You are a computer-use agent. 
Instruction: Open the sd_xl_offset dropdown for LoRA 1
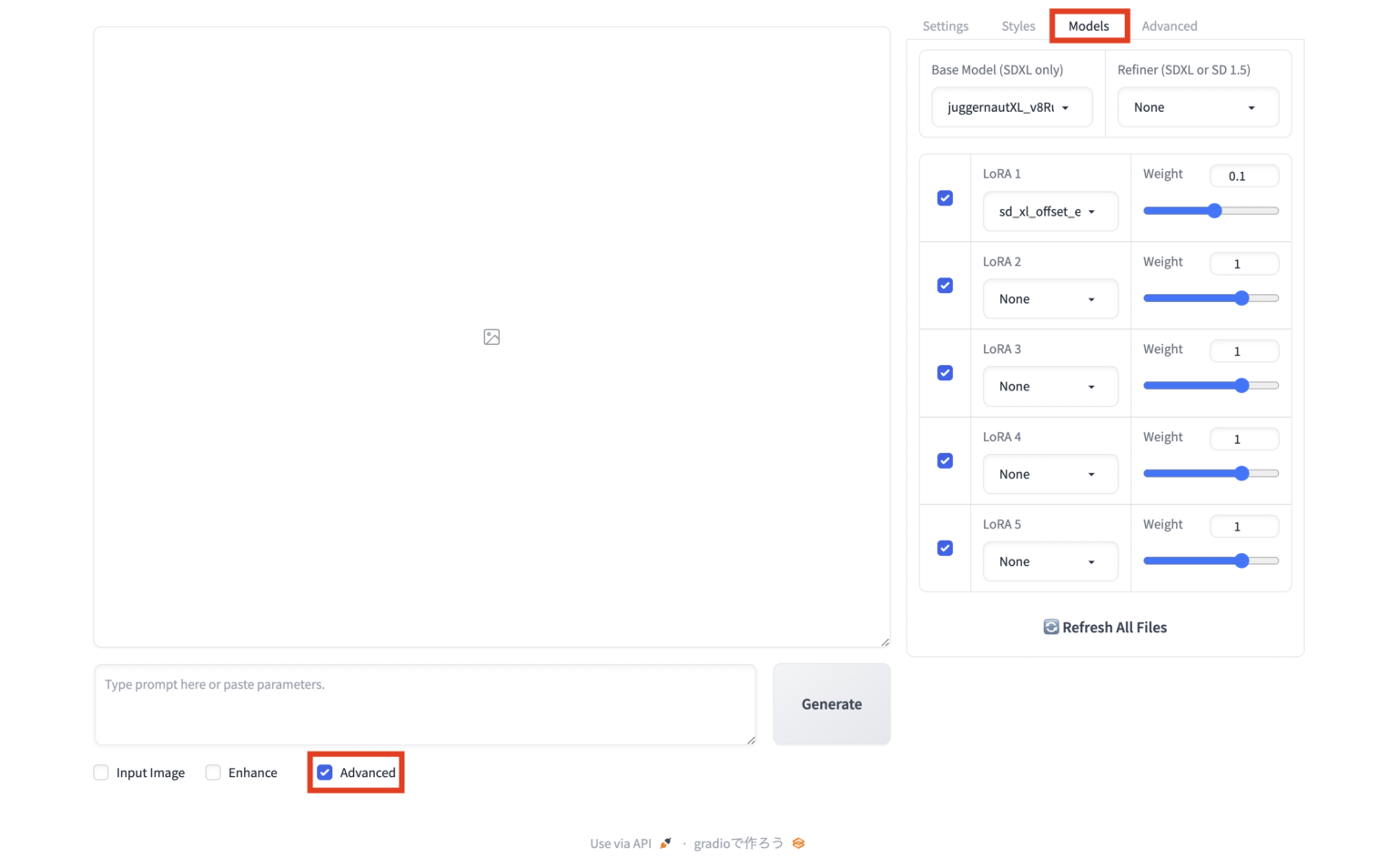point(1050,211)
